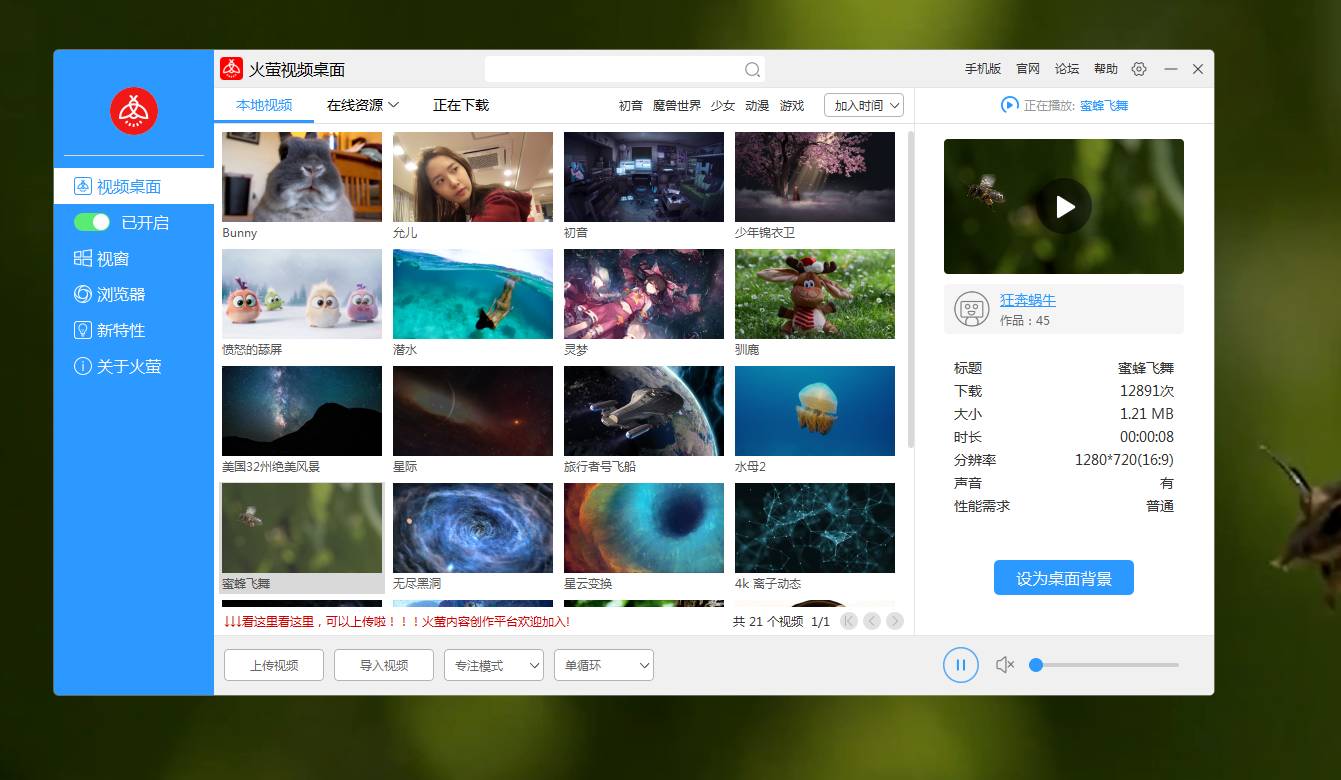The image size is (1341, 780).
Task: Click the red firefly logo in sidebar
Action: point(134,111)
